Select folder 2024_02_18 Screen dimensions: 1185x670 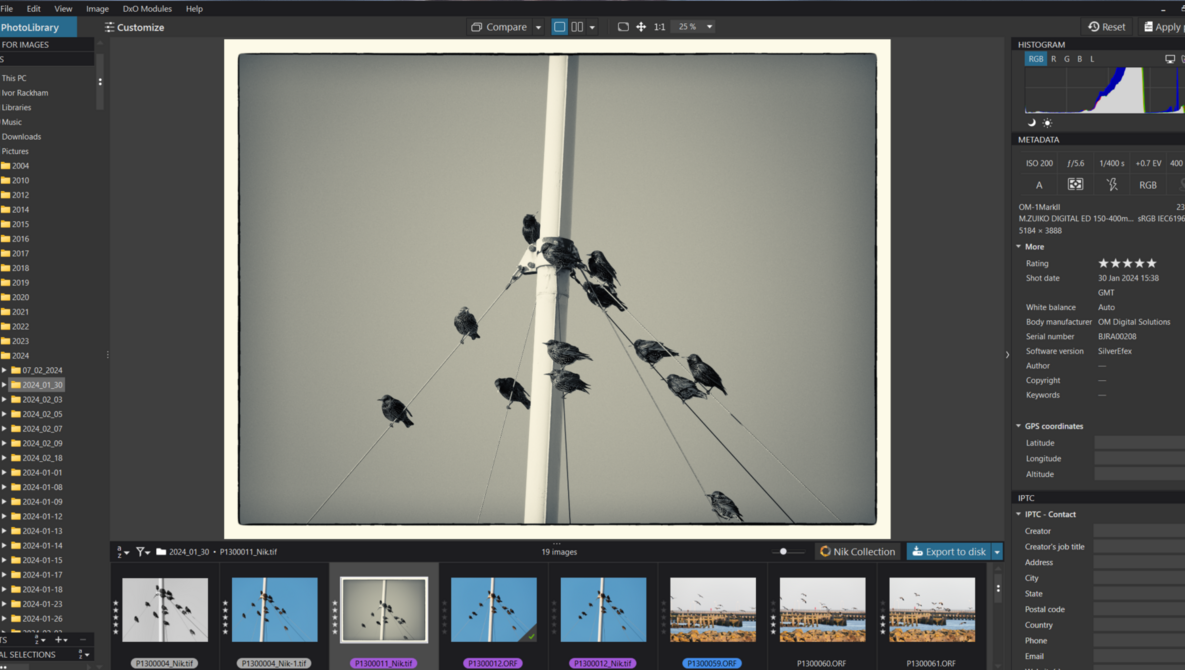pyautogui.click(x=42, y=458)
